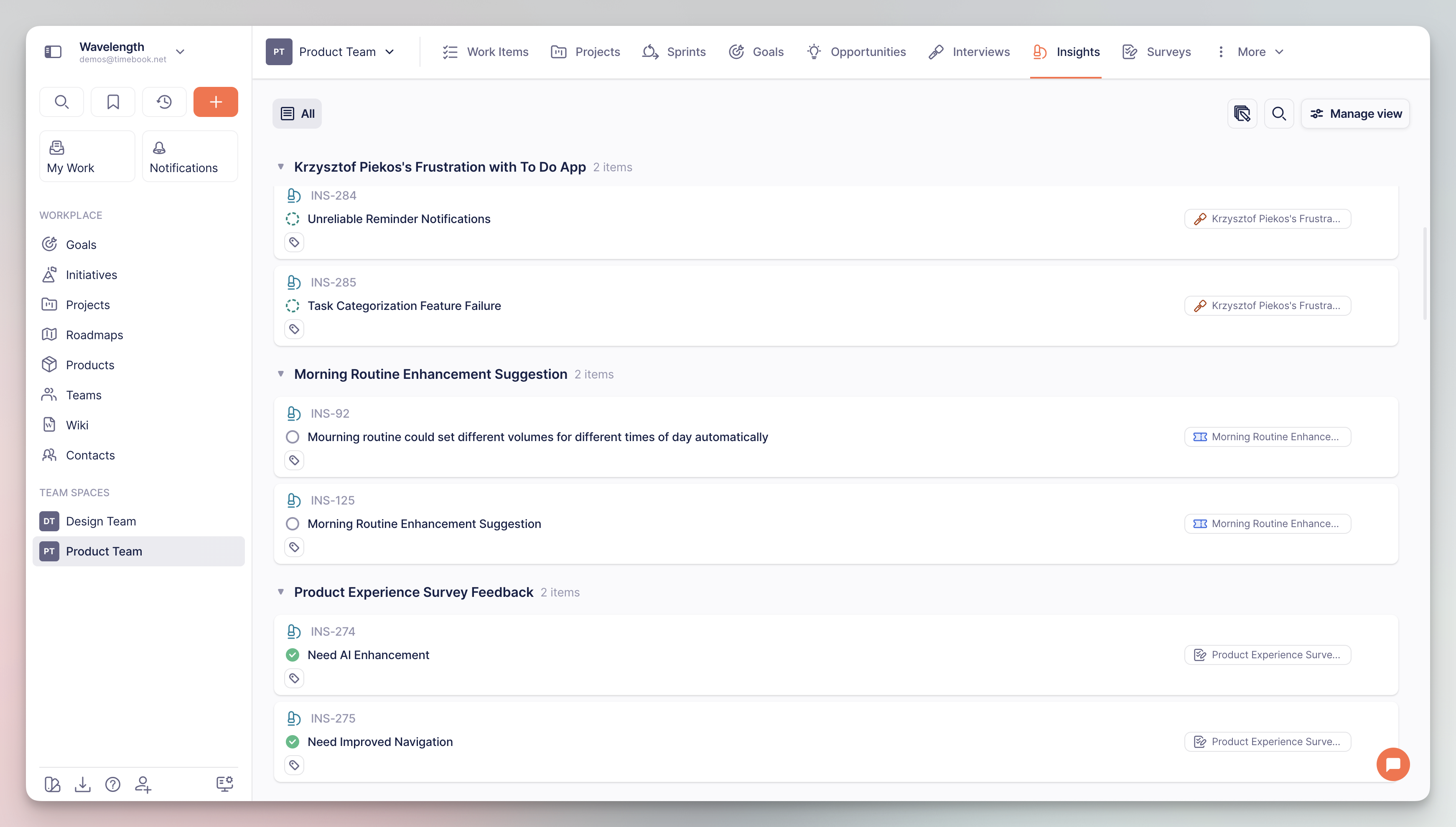Switch to Surveys tab
Image resolution: width=1456 pixels, height=827 pixels.
click(1156, 52)
